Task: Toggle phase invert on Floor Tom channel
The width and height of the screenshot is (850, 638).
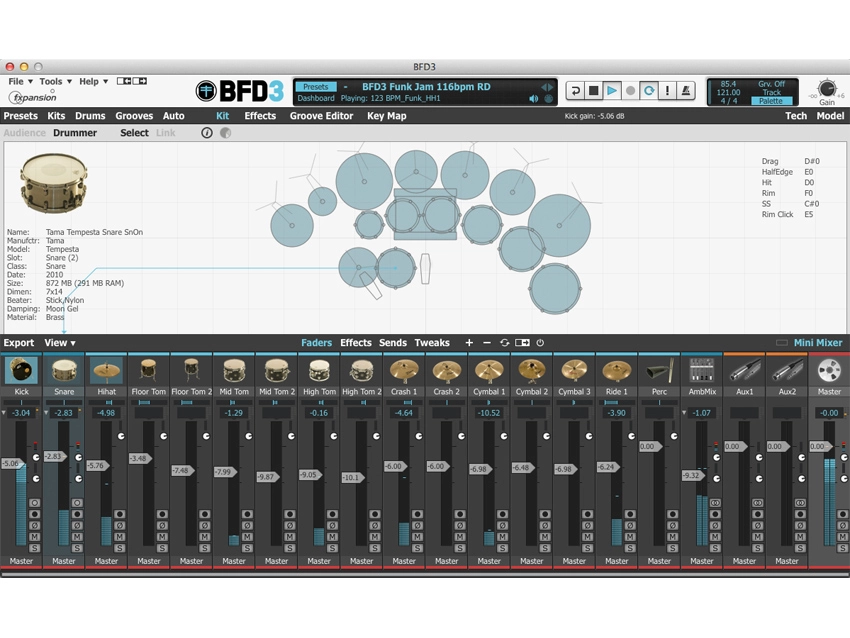Action: tap(162, 525)
